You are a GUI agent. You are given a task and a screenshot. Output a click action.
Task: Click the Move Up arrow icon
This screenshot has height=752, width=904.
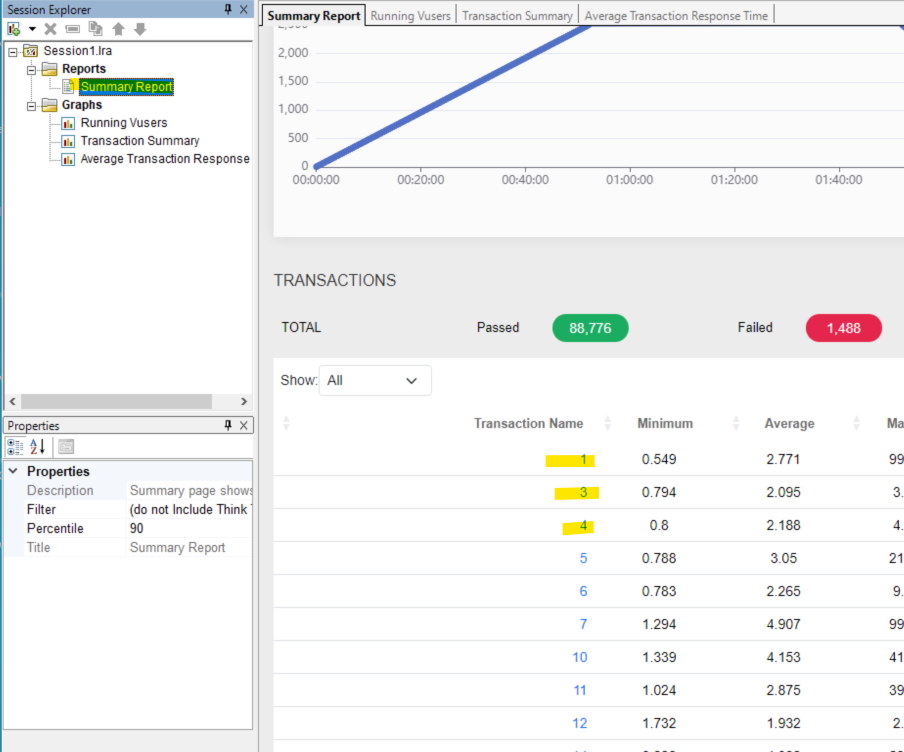(x=118, y=29)
